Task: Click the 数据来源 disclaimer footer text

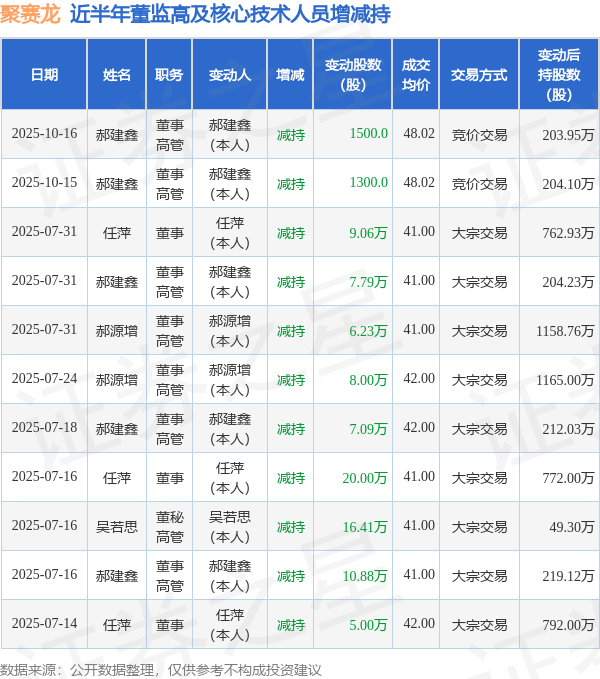Action: click(x=161, y=670)
